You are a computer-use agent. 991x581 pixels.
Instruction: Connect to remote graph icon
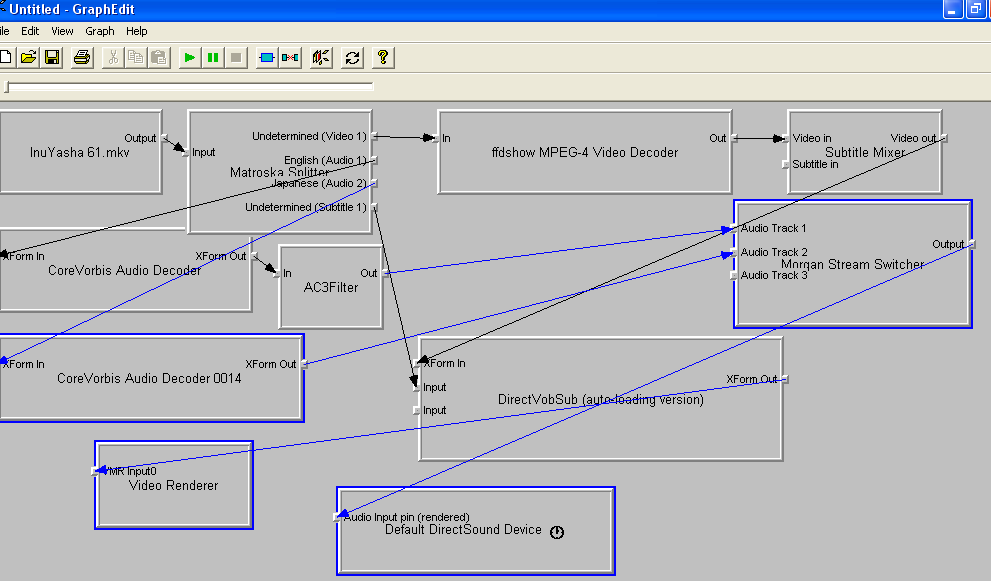321,58
